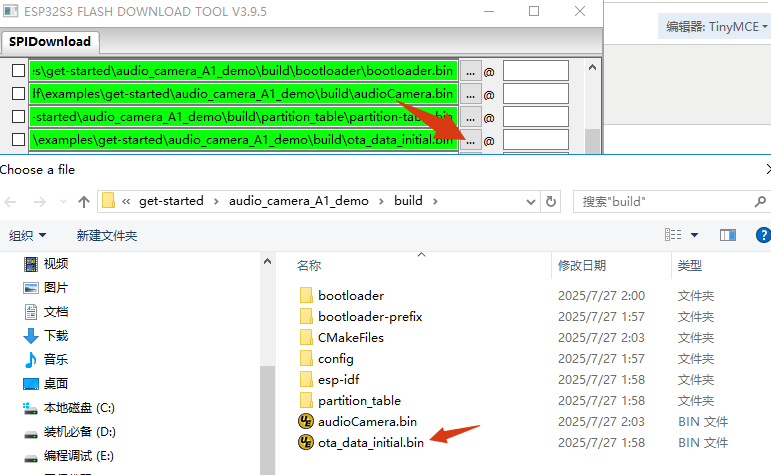This screenshot has width=771, height=475.
Task: Check the box beside the bootloader.bin row
Action: coord(18,71)
